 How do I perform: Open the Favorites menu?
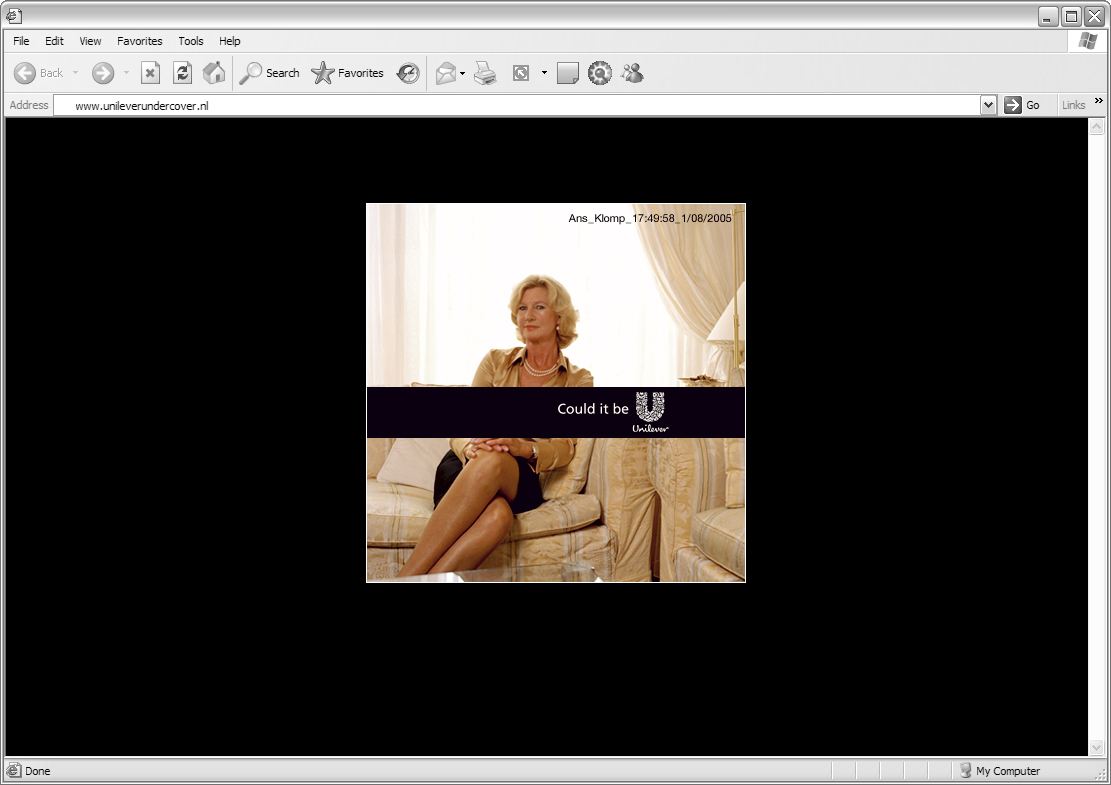click(x=140, y=41)
